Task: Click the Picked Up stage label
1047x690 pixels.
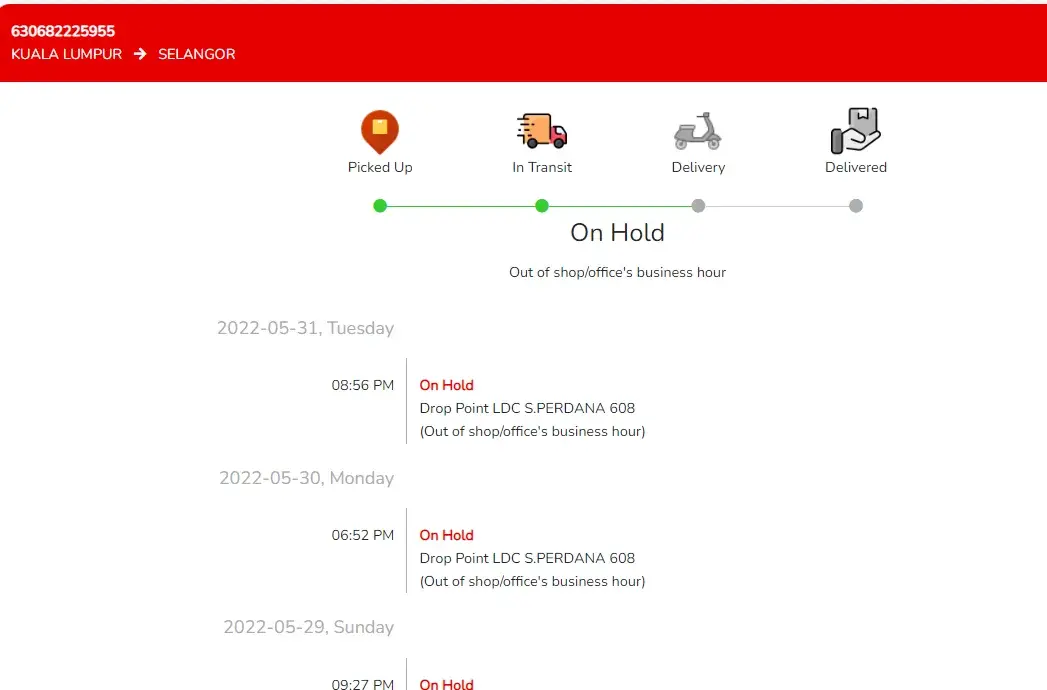Action: click(380, 168)
